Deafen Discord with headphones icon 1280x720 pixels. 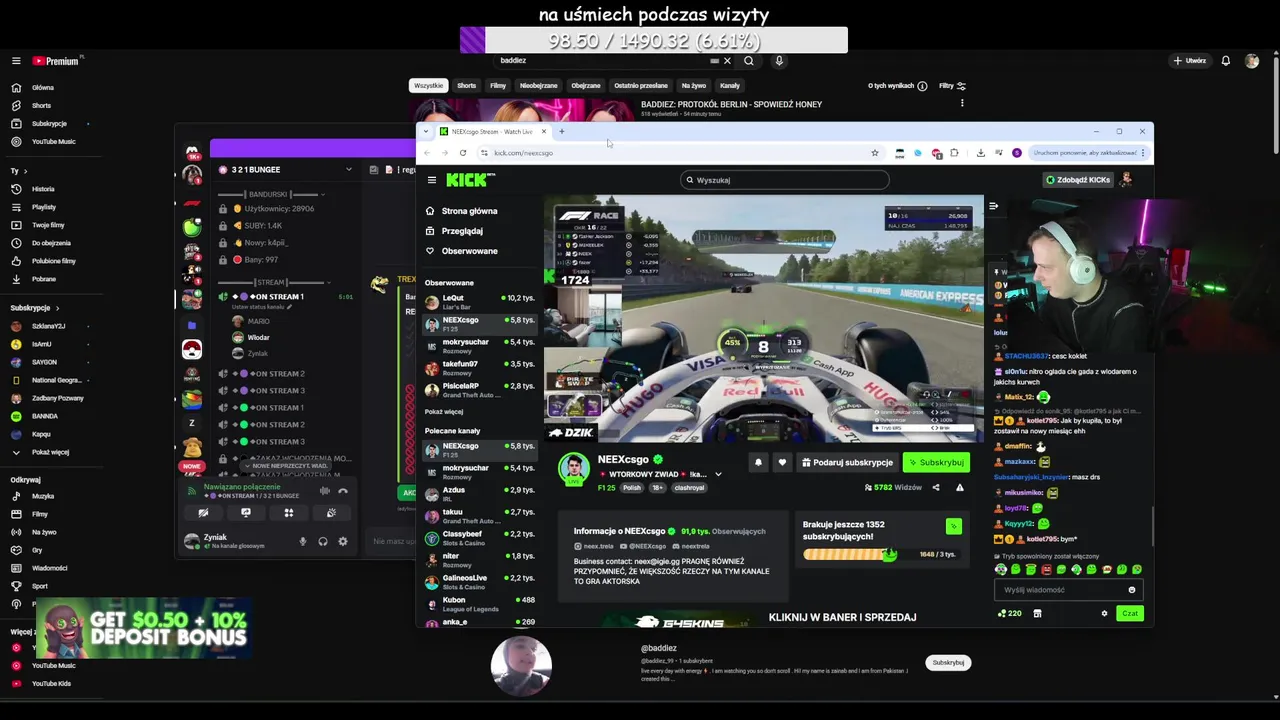[323, 542]
